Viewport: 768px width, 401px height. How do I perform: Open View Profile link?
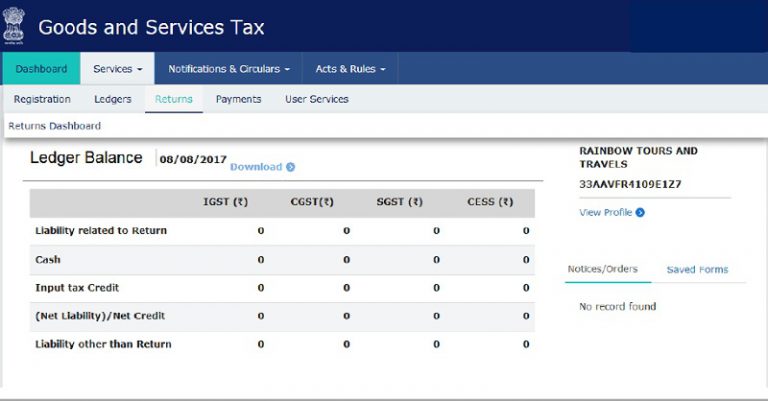[x=606, y=212]
